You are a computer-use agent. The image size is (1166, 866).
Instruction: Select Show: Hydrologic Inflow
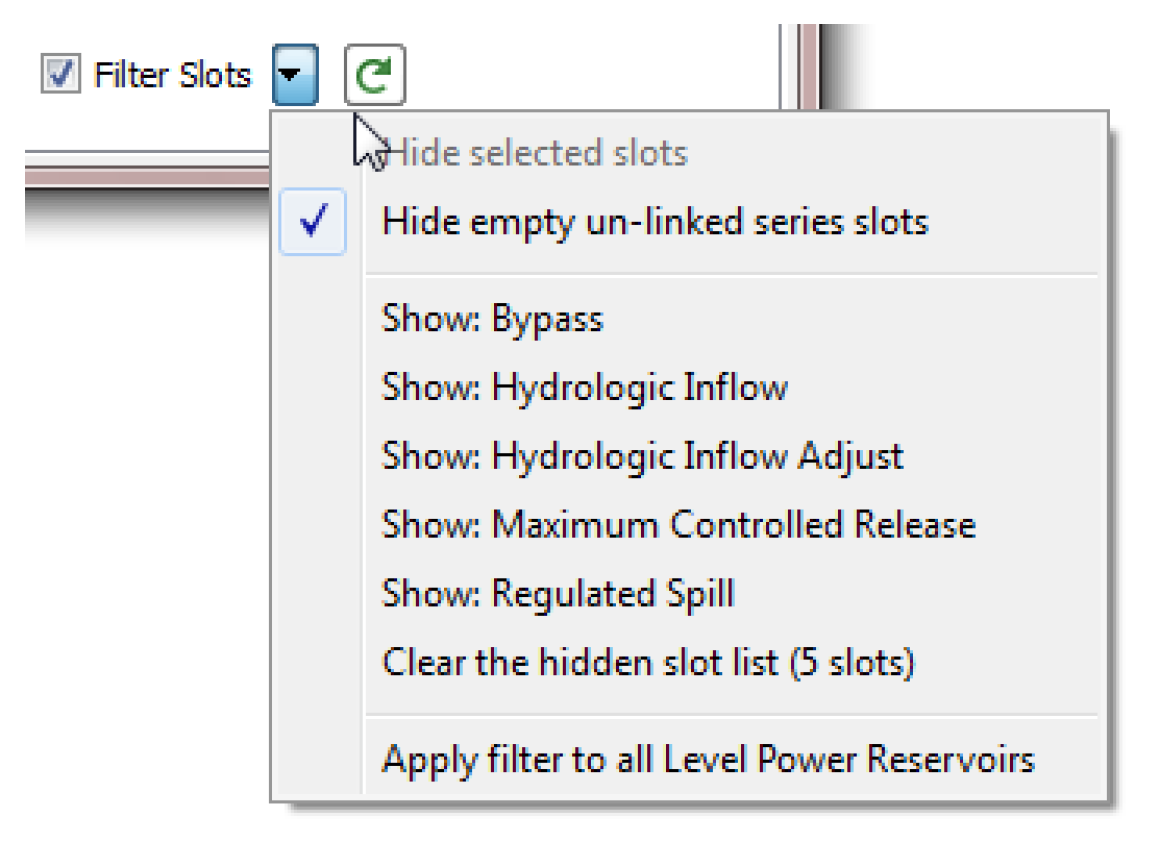(584, 387)
